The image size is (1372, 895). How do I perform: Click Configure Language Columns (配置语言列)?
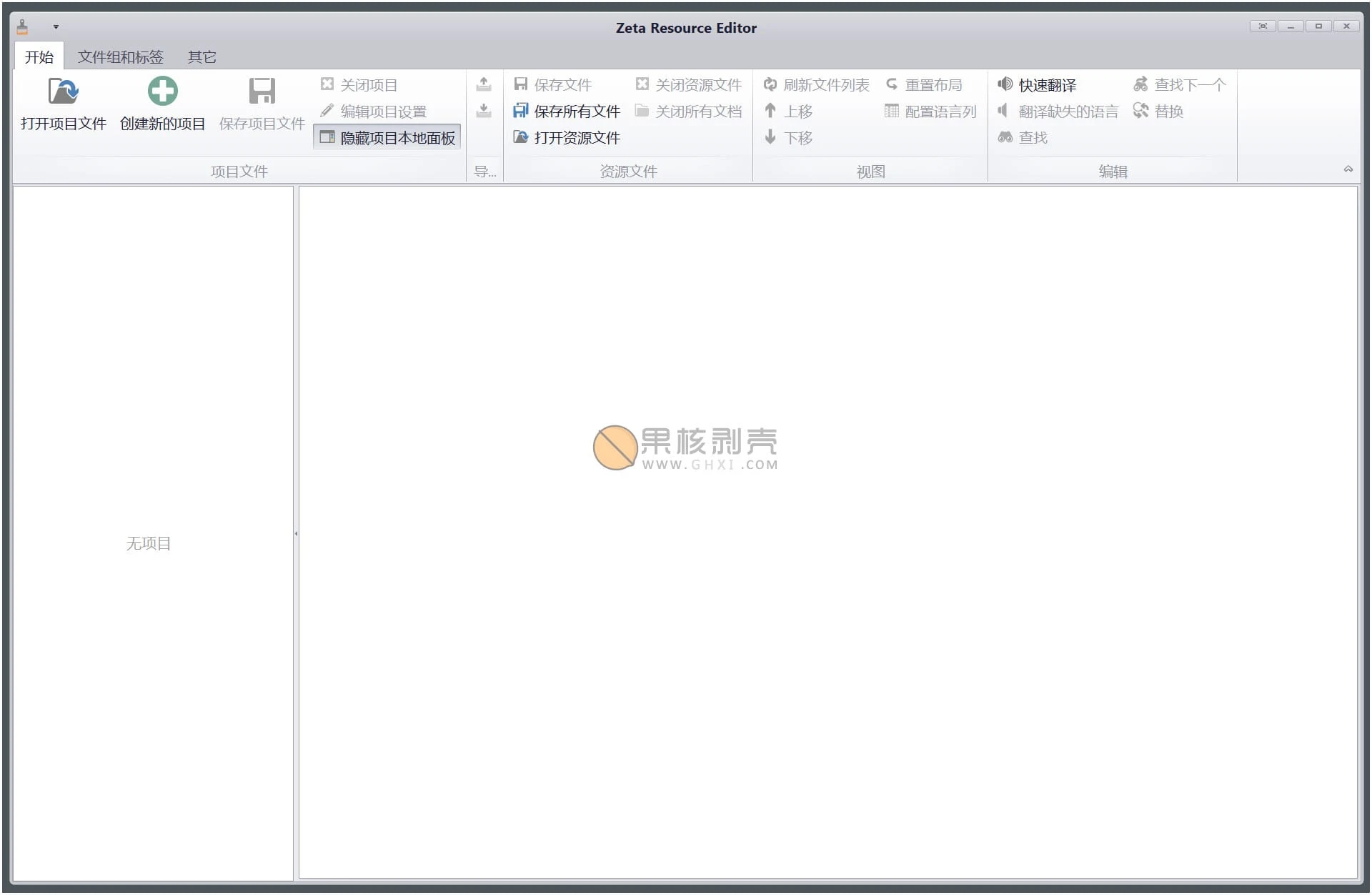930,111
